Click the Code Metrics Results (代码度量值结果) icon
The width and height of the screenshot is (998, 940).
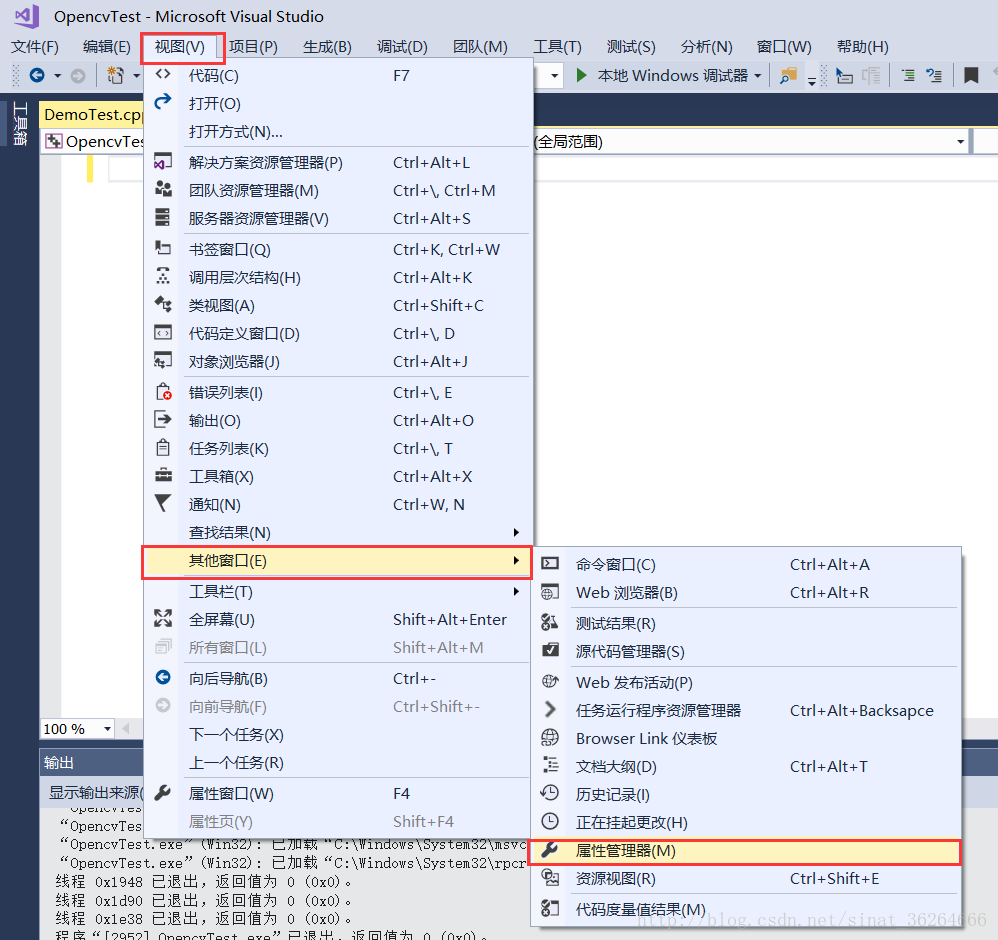tap(550, 908)
